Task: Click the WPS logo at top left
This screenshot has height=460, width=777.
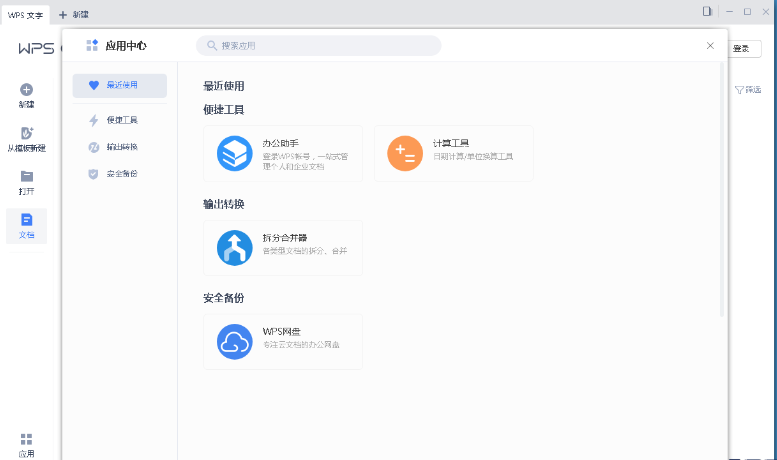Action: point(36,49)
